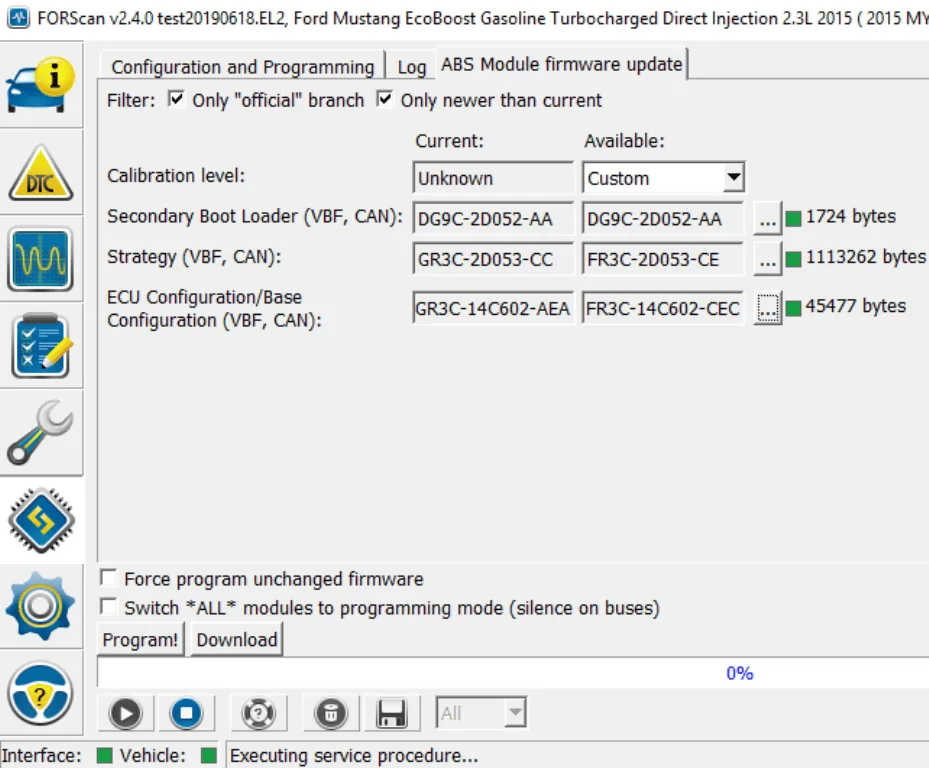Select ABS Module firmware update tab
The image size is (929, 768).
(x=562, y=64)
